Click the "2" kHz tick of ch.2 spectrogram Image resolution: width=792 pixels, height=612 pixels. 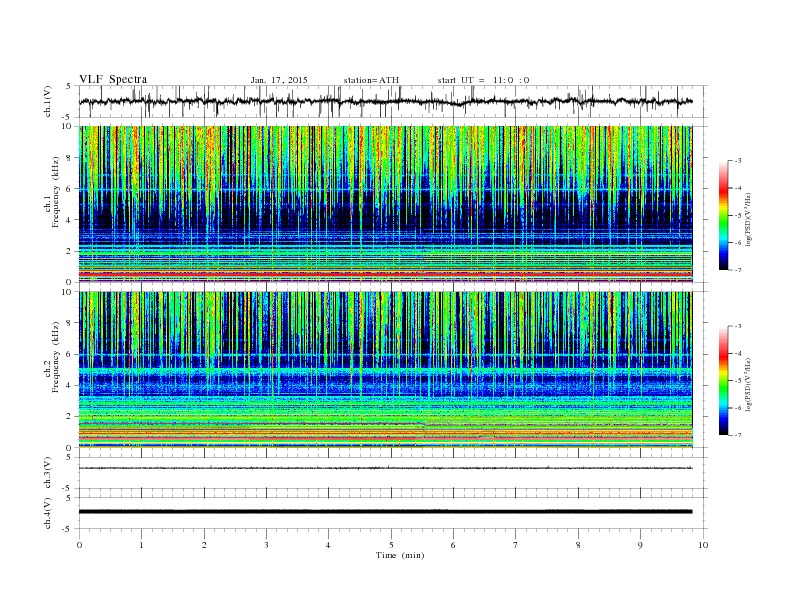(69, 417)
